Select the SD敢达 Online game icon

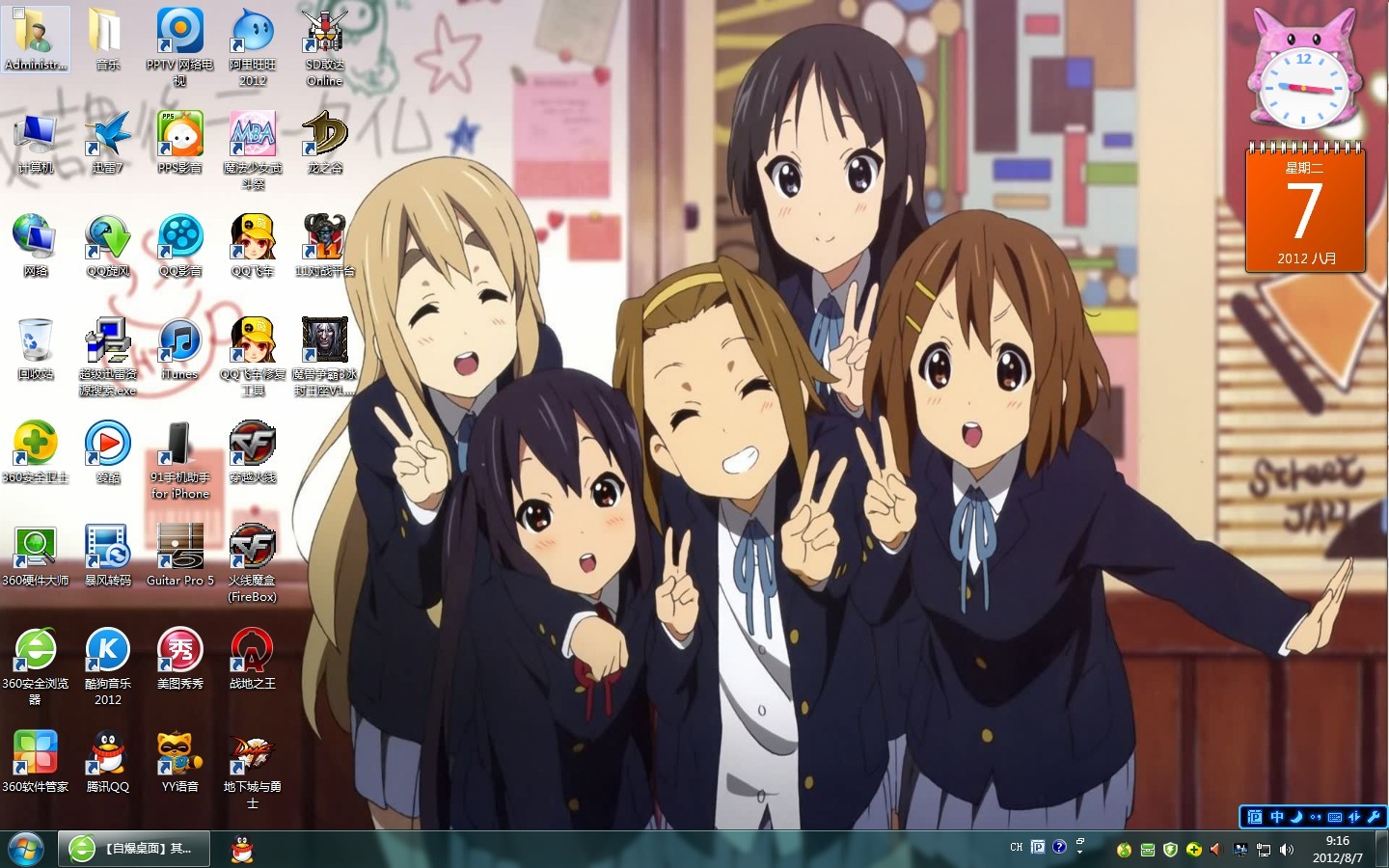tap(325, 45)
